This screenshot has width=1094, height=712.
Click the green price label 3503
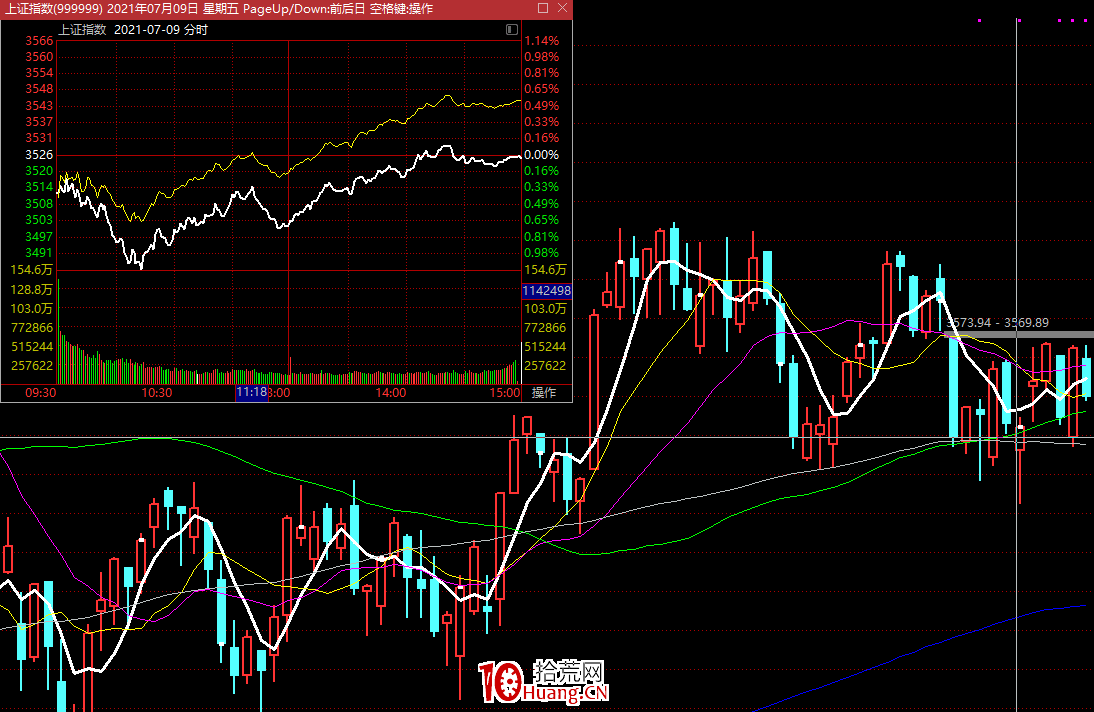39,219
